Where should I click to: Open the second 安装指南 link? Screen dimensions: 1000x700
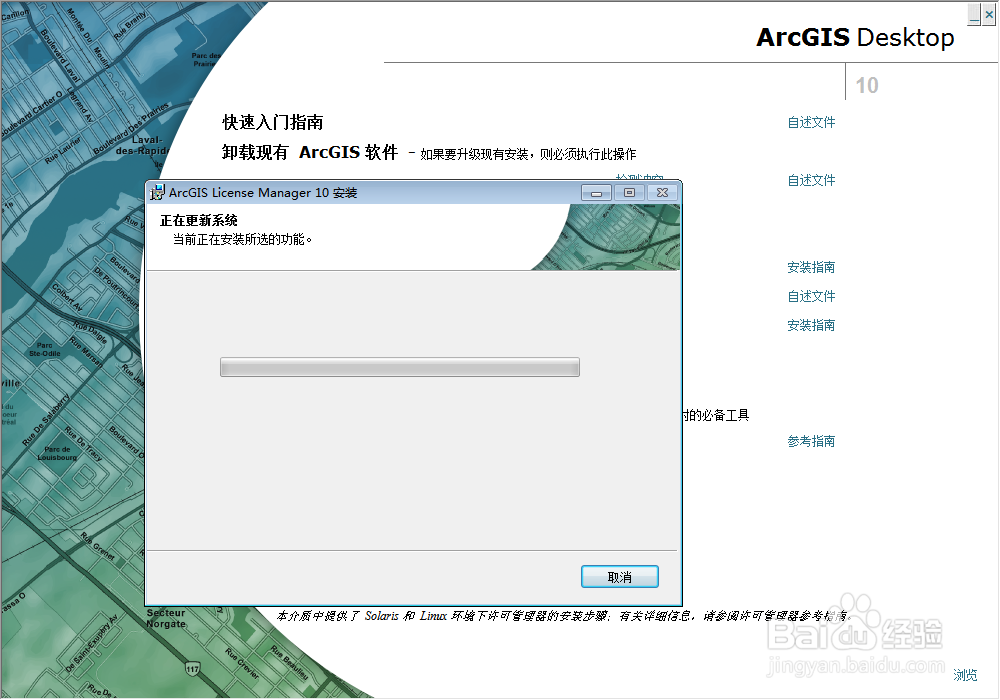tap(811, 325)
